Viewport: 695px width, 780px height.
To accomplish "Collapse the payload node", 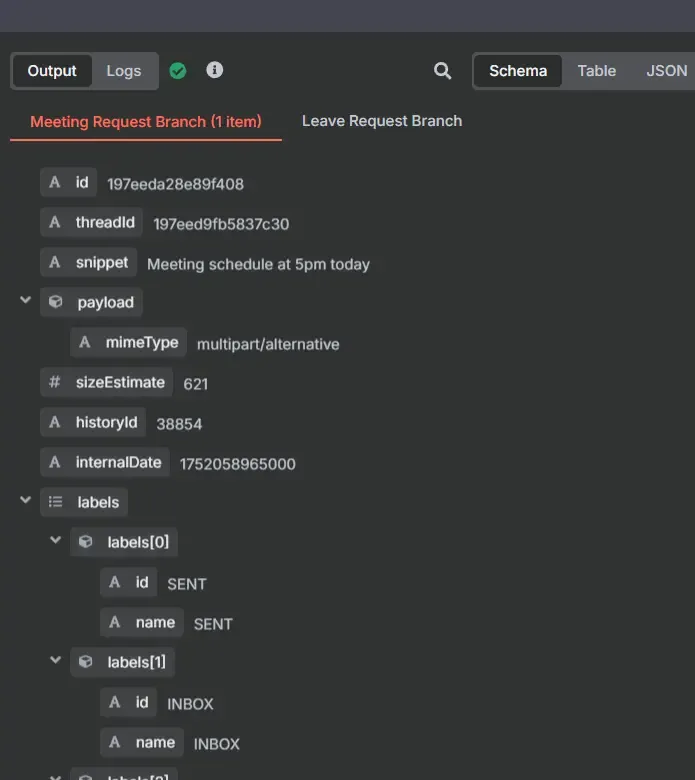I will tap(25, 301).
